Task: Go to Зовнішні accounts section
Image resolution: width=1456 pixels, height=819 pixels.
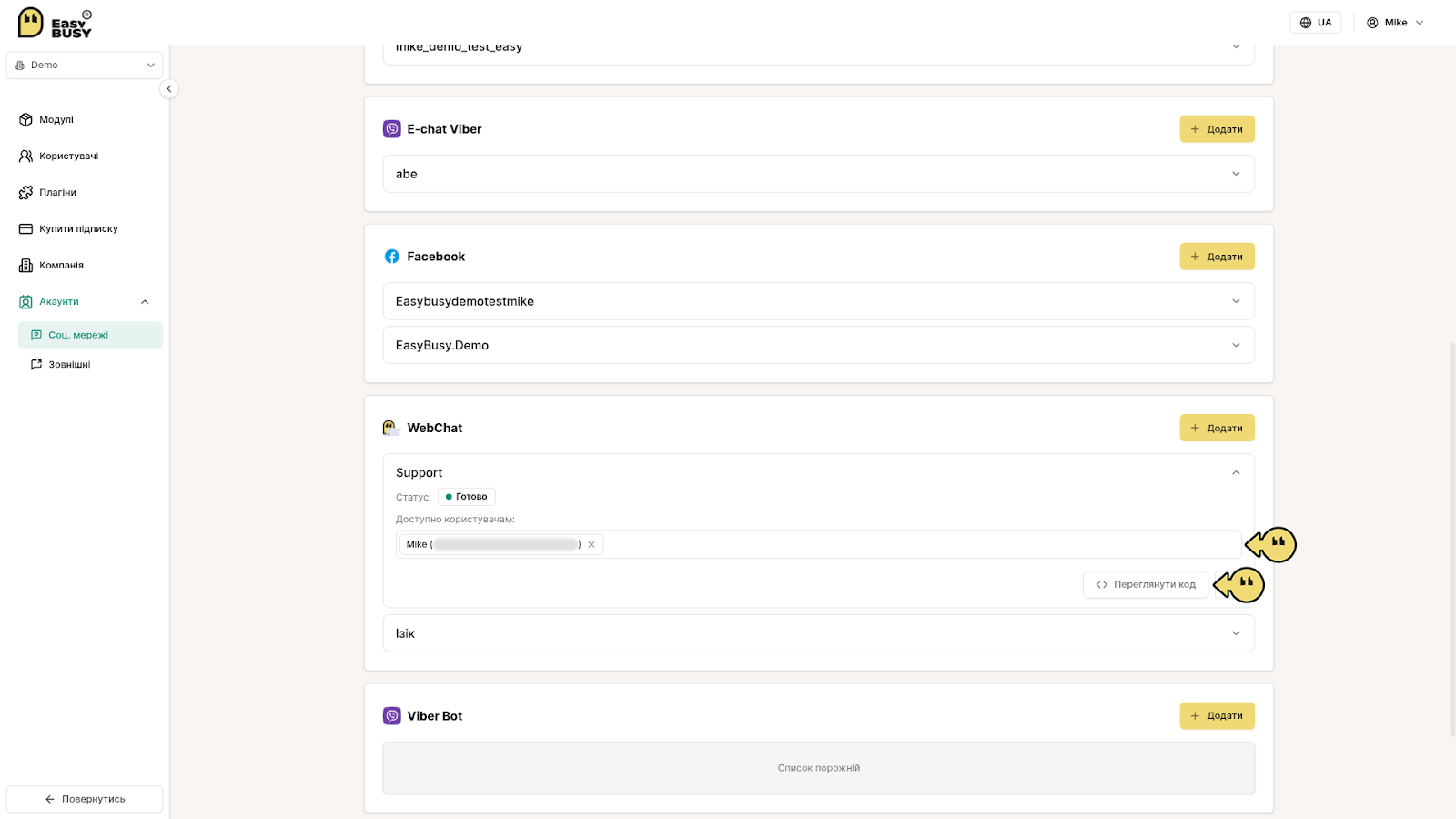Action: coord(90,364)
